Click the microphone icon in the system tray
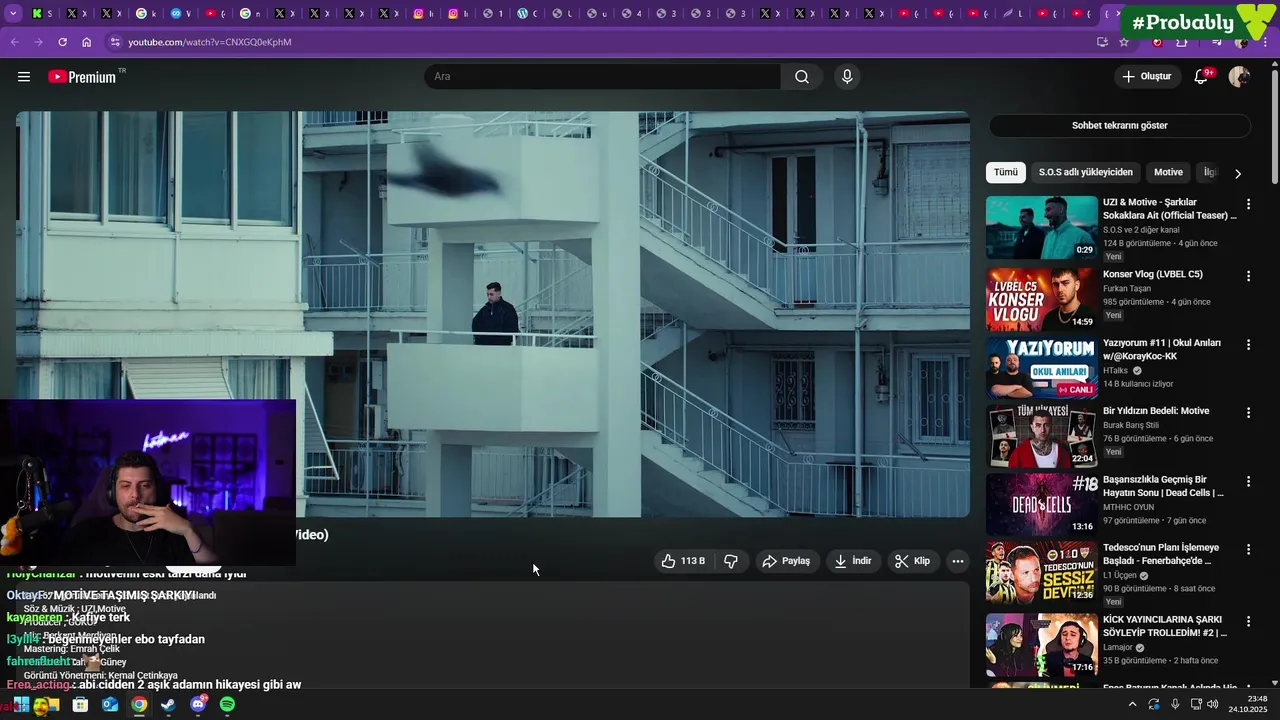1280x720 pixels. [1175, 705]
